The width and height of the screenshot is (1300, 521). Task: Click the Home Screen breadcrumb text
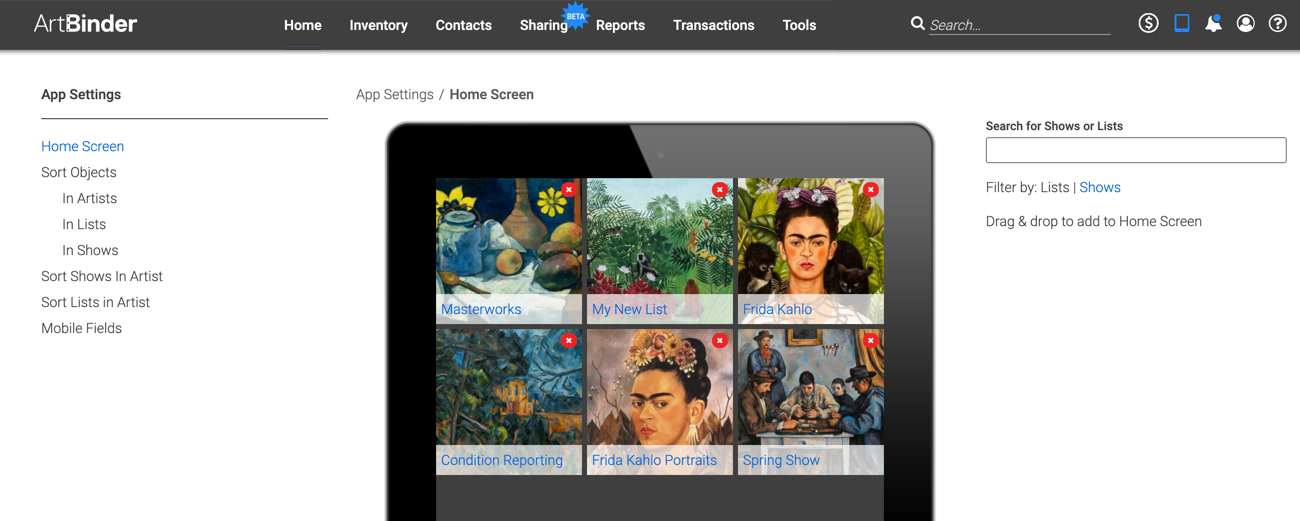point(491,94)
